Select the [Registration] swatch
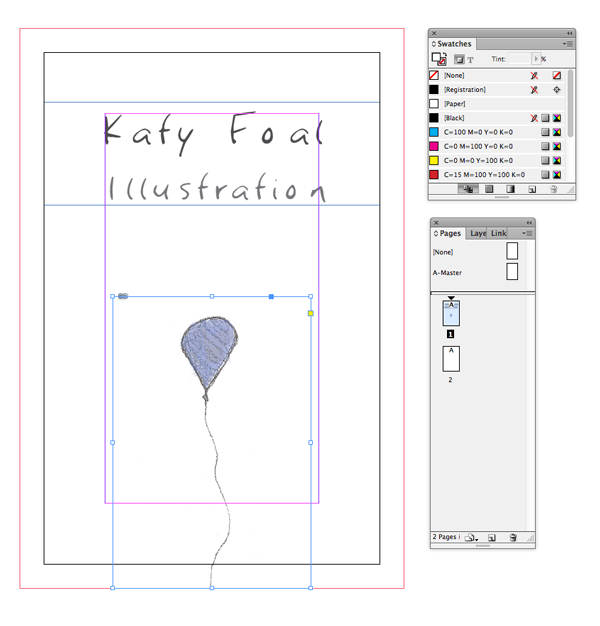 (x=497, y=89)
